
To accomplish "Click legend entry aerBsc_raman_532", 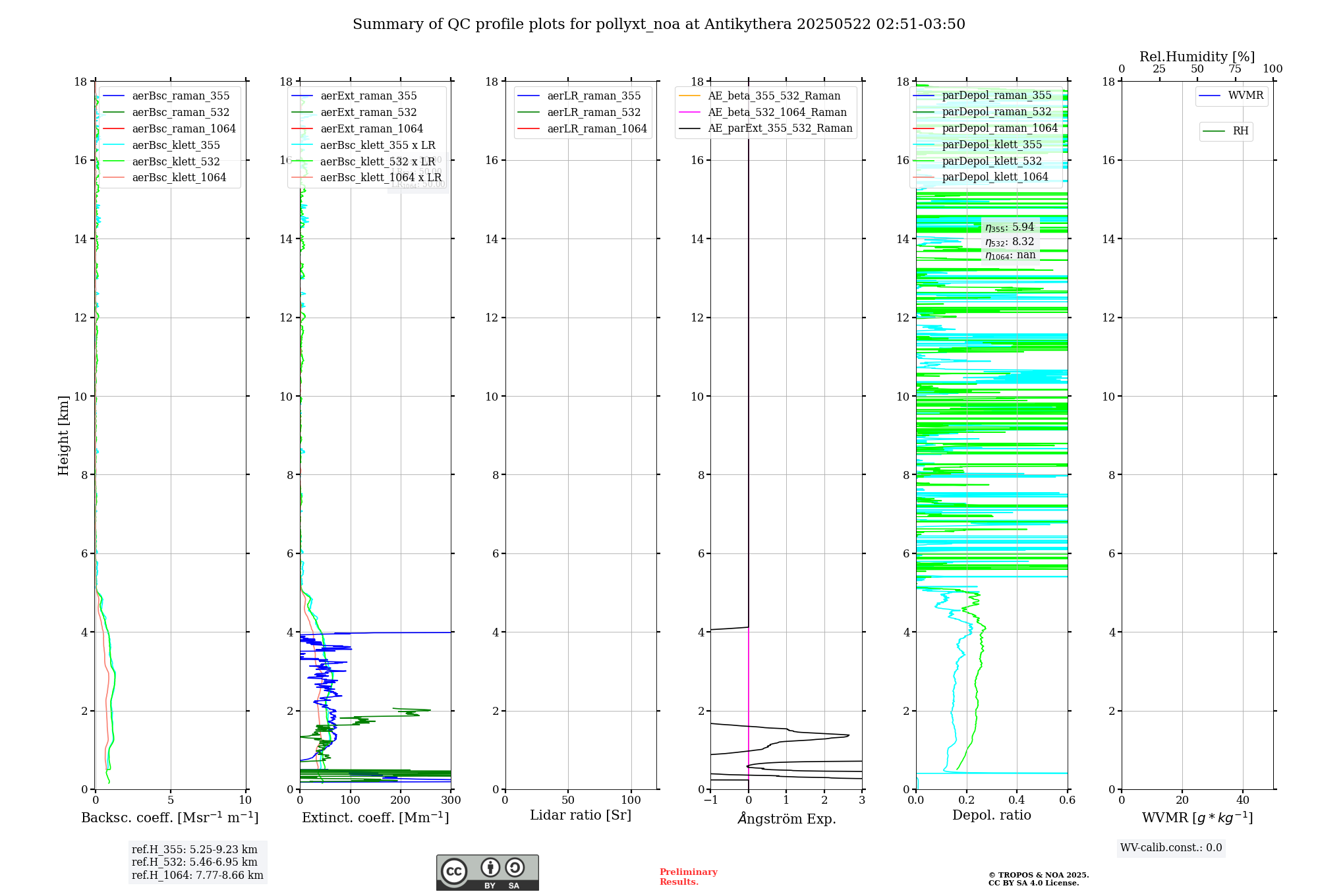I will click(168, 113).
